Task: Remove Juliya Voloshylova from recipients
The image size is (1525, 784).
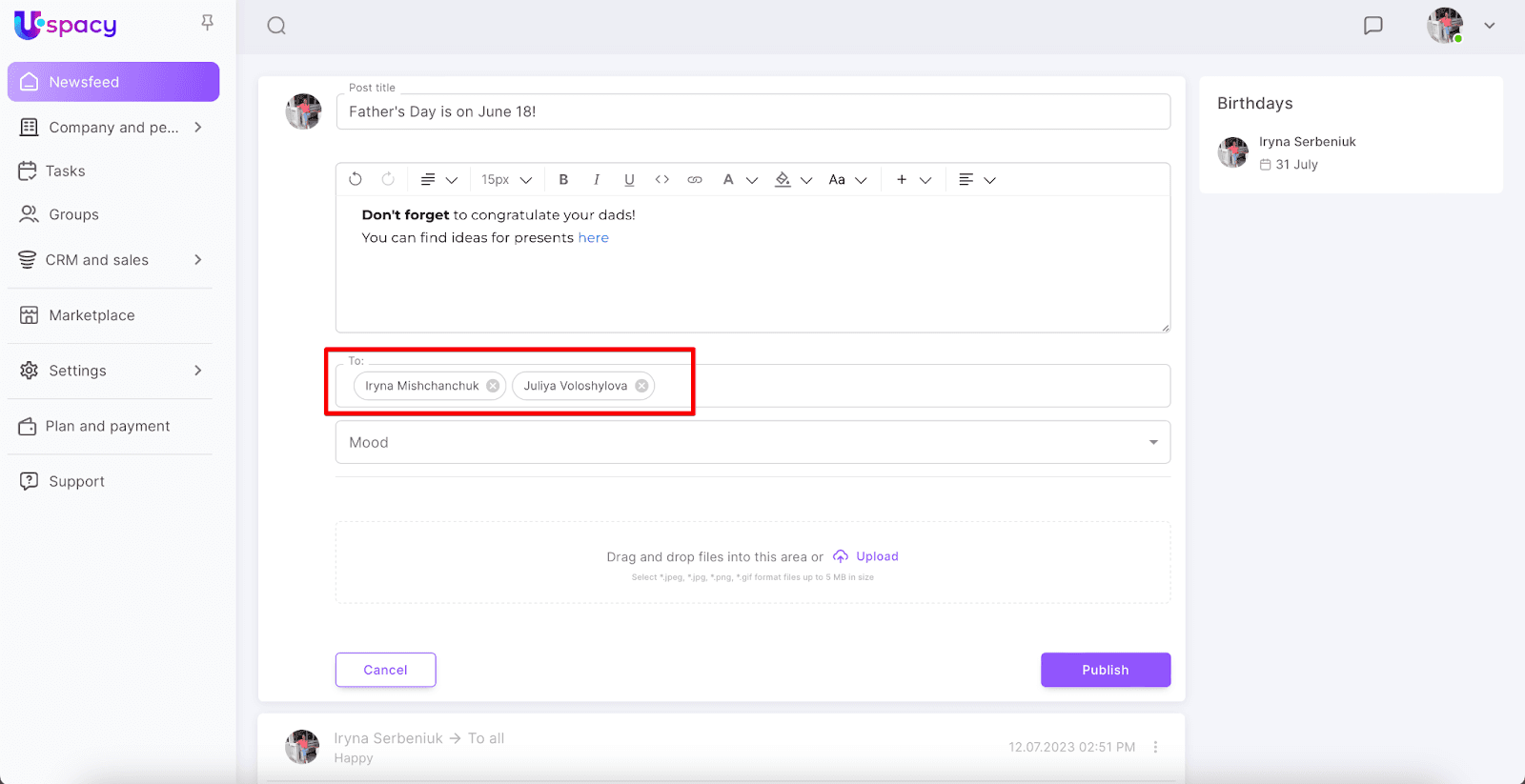Action: point(641,386)
